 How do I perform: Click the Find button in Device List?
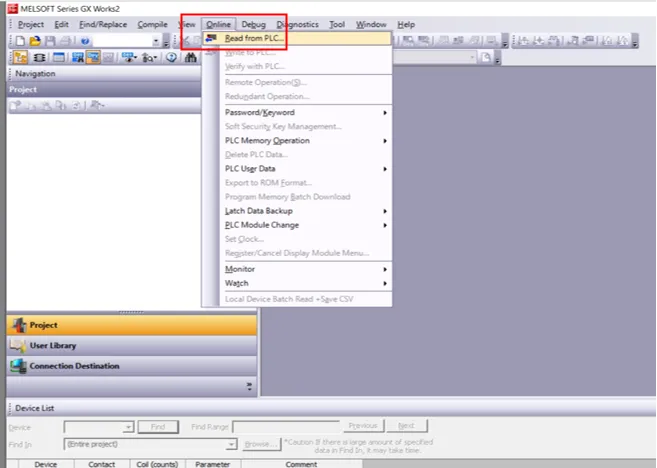(158, 427)
